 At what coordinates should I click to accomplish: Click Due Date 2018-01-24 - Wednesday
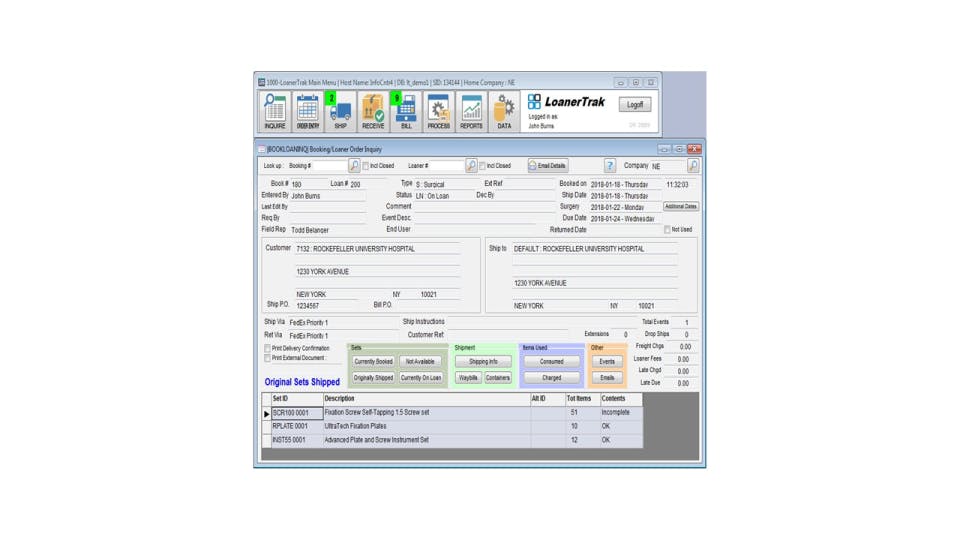(623, 219)
